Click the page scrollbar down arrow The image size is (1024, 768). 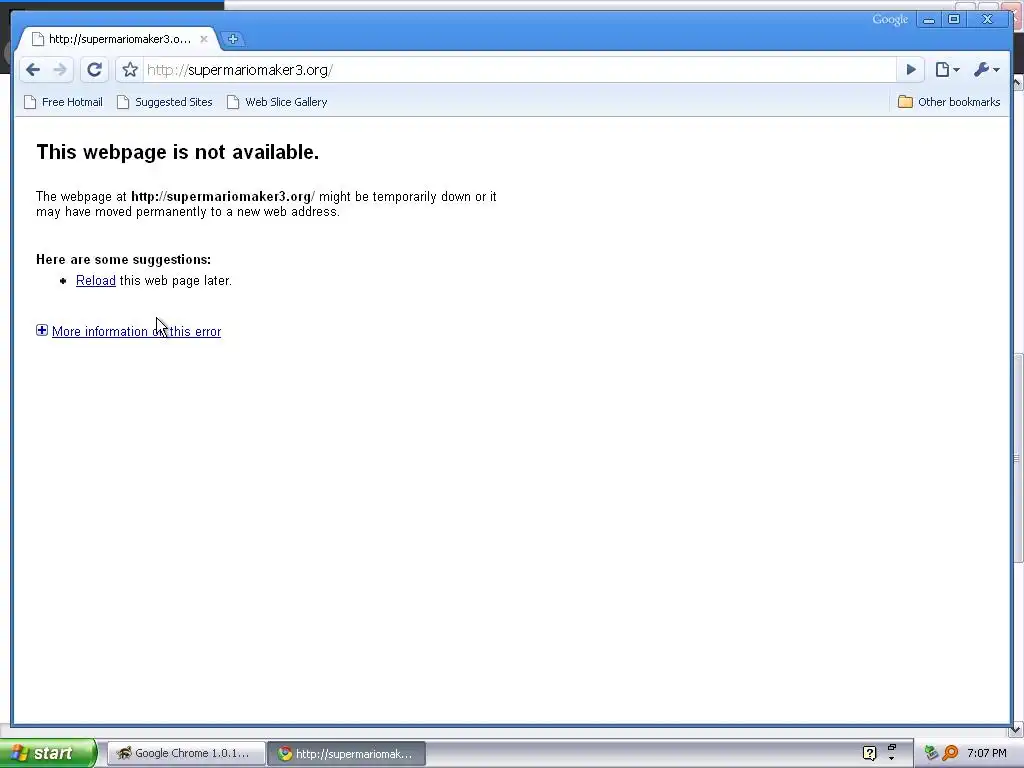1017,729
